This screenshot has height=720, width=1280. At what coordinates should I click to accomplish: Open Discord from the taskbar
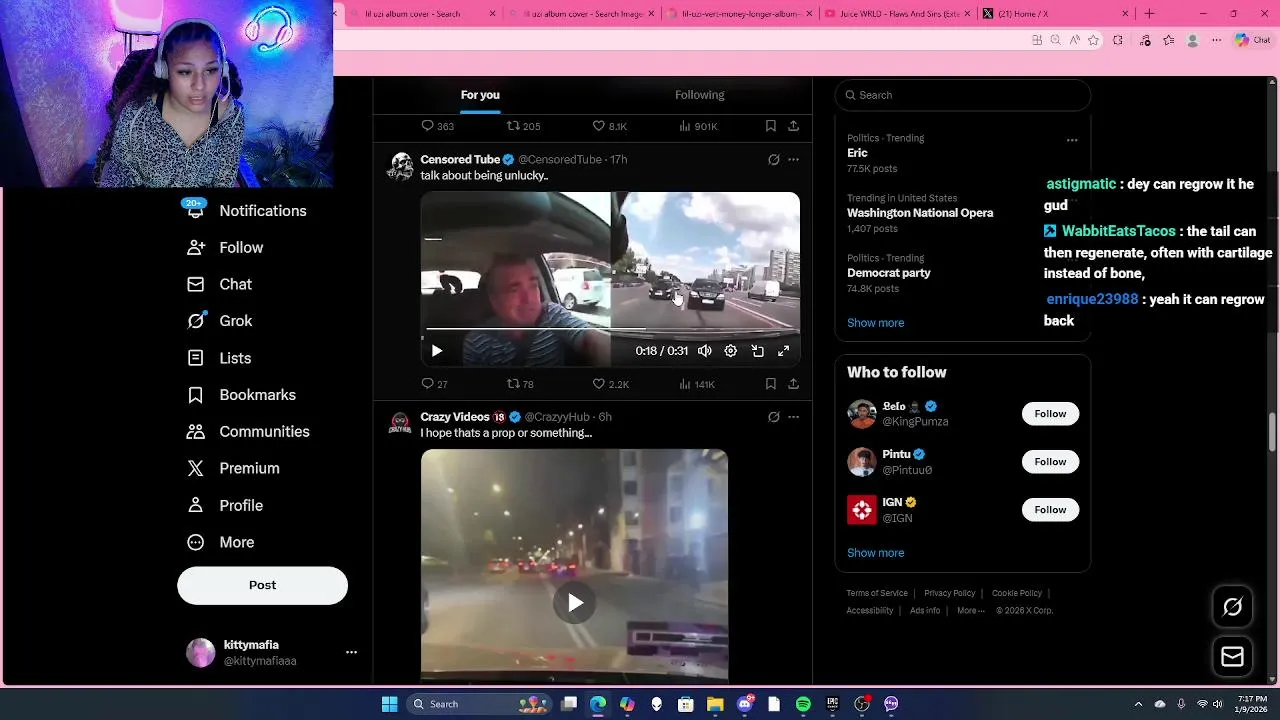coord(745,704)
